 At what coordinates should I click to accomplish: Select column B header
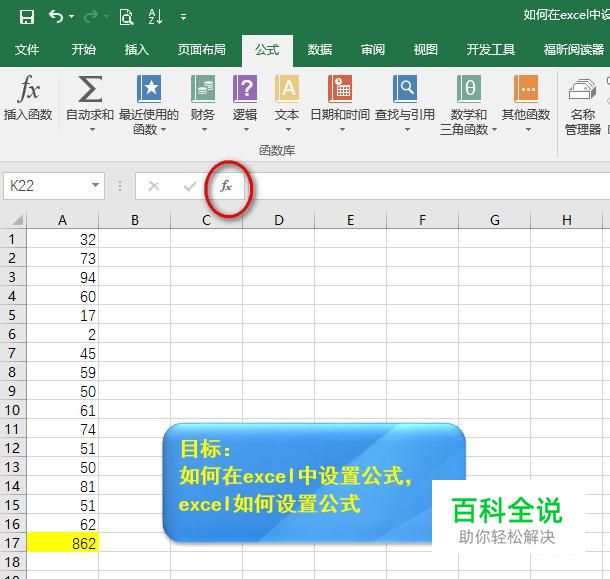135,220
